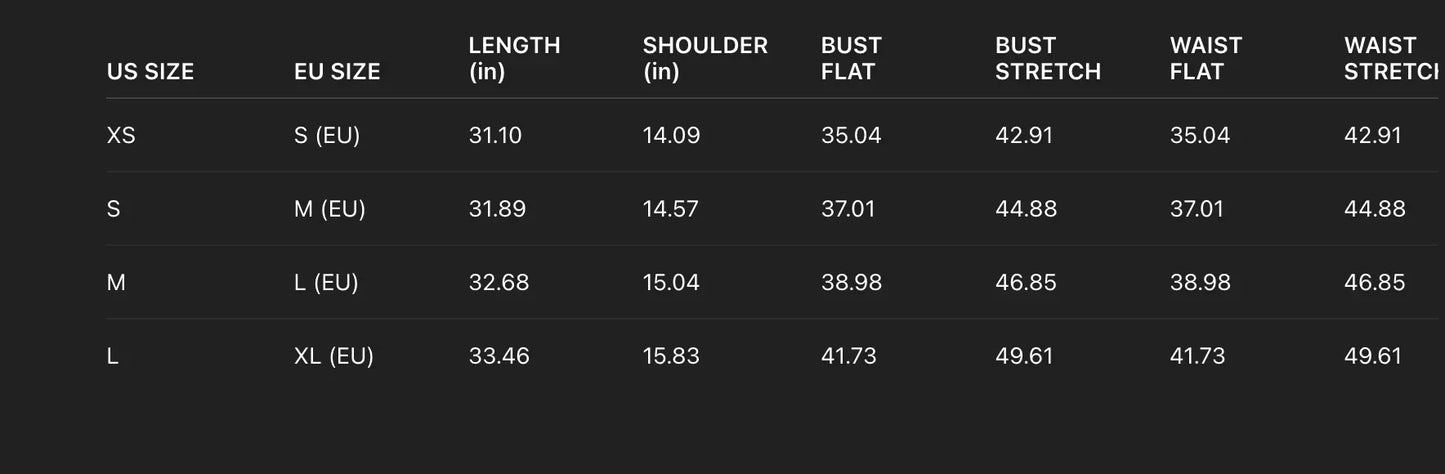
Task: Click the BUST FLAT column header
Action: click(851, 59)
